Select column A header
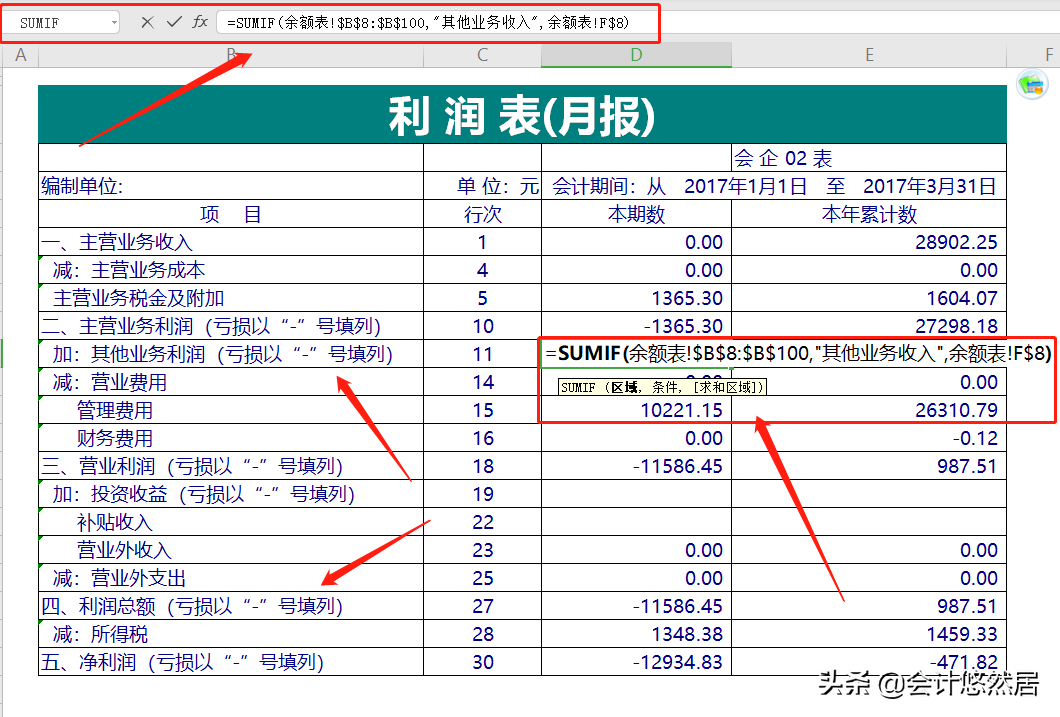1060x717 pixels. click(20, 55)
